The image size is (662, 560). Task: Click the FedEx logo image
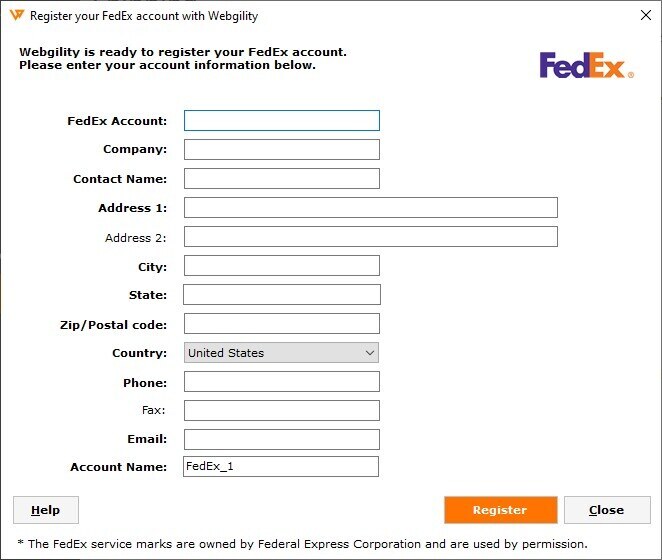tap(586, 65)
